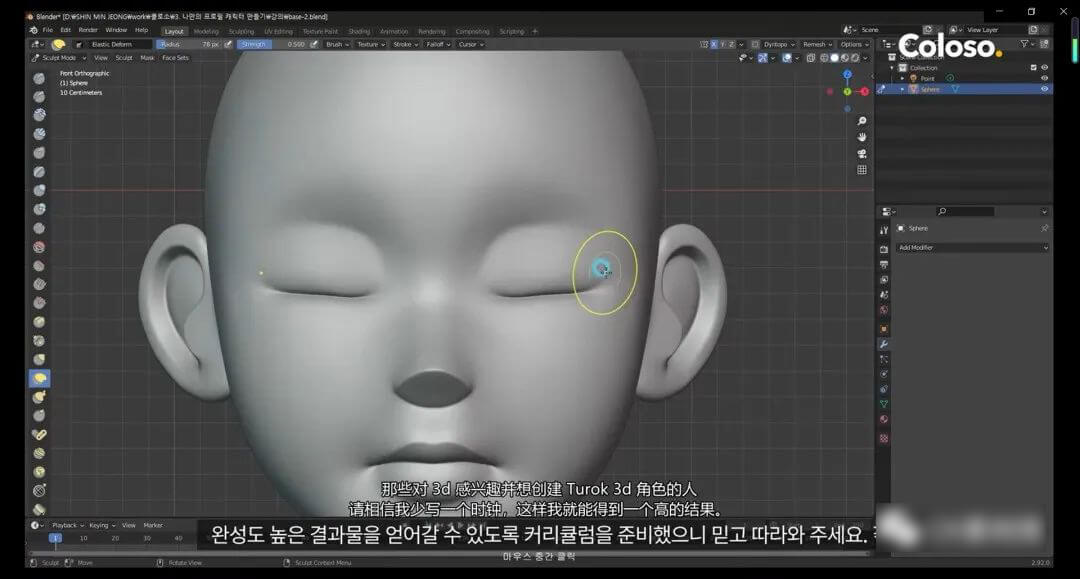Toggle visibility of the Point object

(x=1045, y=78)
